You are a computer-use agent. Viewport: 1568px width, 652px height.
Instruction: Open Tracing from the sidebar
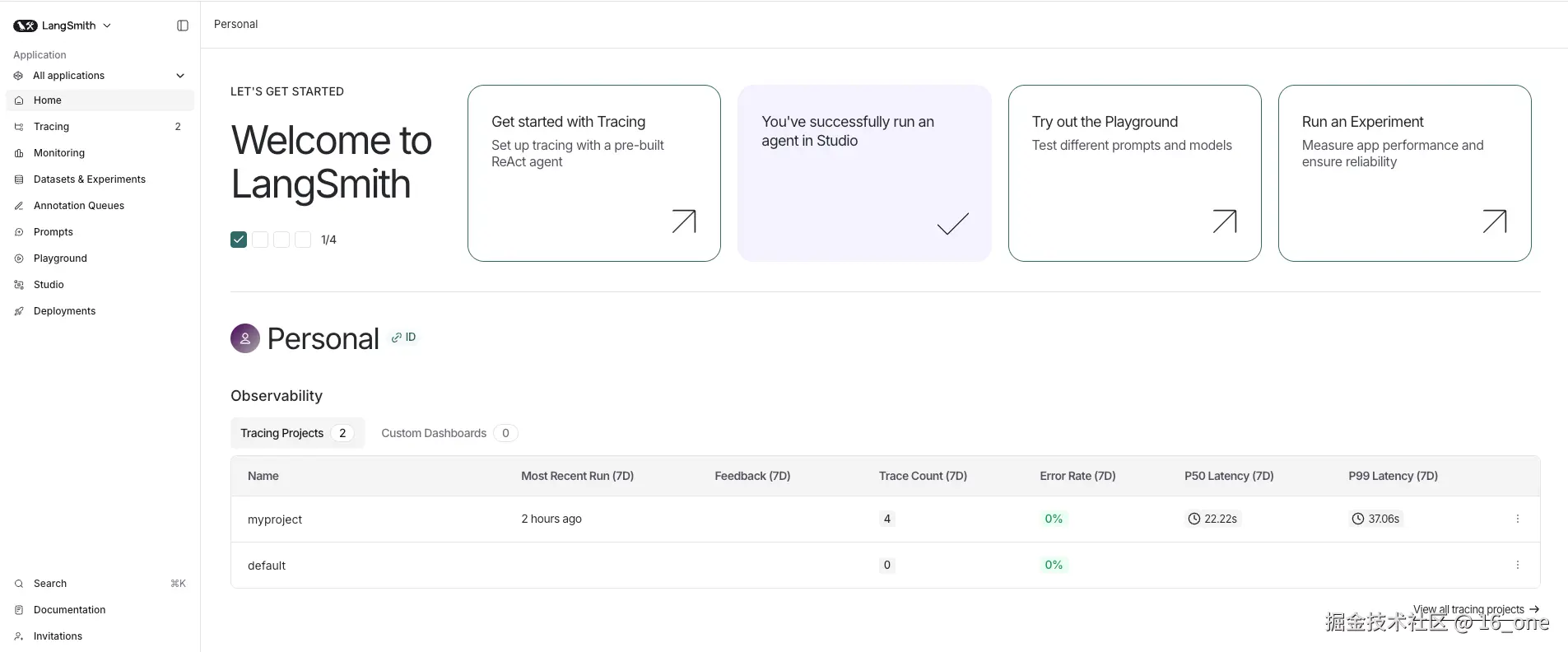(100, 127)
